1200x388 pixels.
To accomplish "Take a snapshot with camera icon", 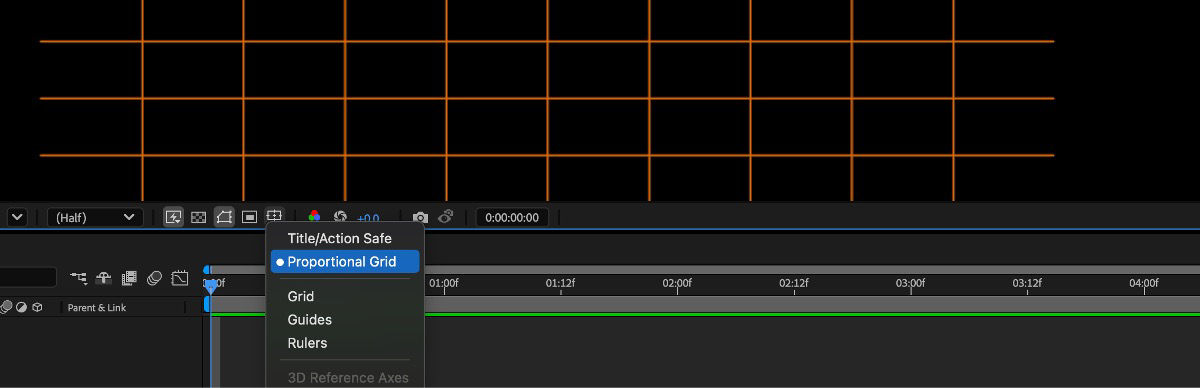I will pos(420,217).
